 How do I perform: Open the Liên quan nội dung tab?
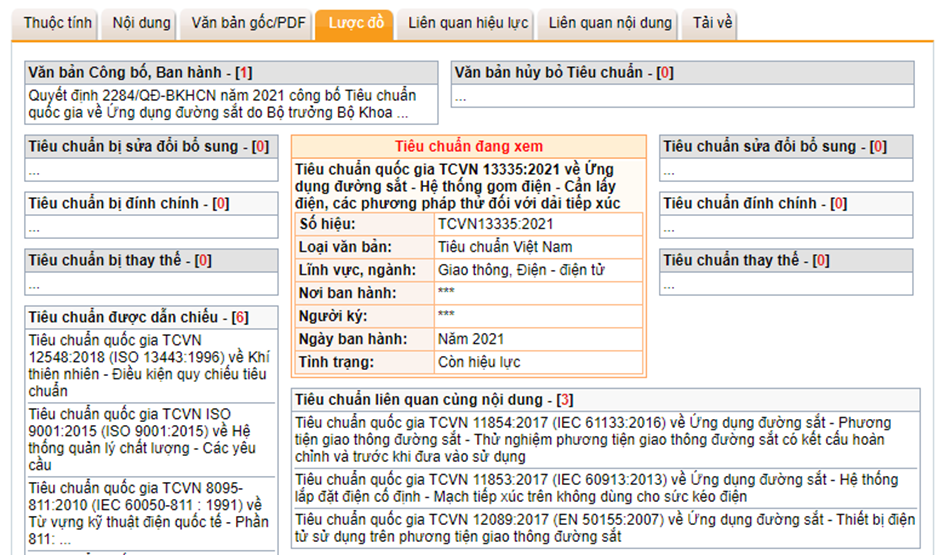click(610, 24)
